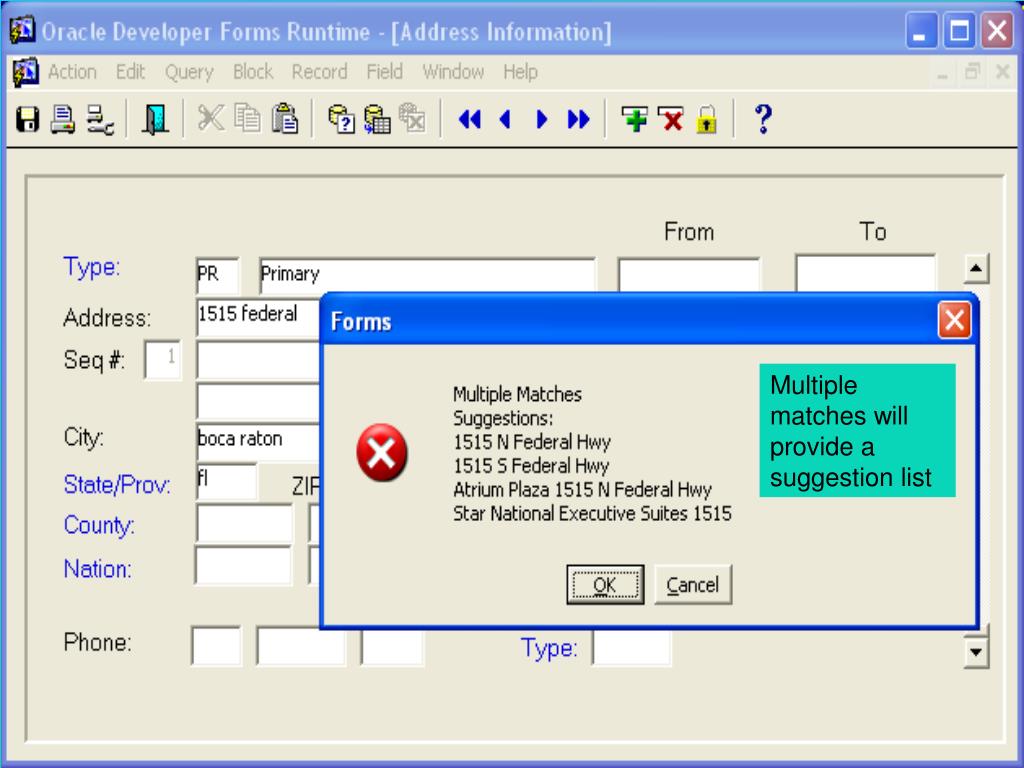This screenshot has width=1024, height=768.
Task: Click the blue Type: label above Address
Action: 91,268
